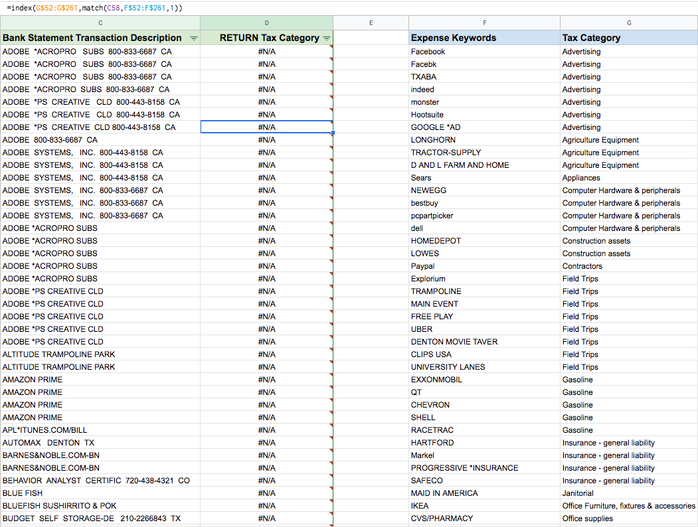
Task: Select the UNIVERSITY LANES keyword cell
Action: 484,367
